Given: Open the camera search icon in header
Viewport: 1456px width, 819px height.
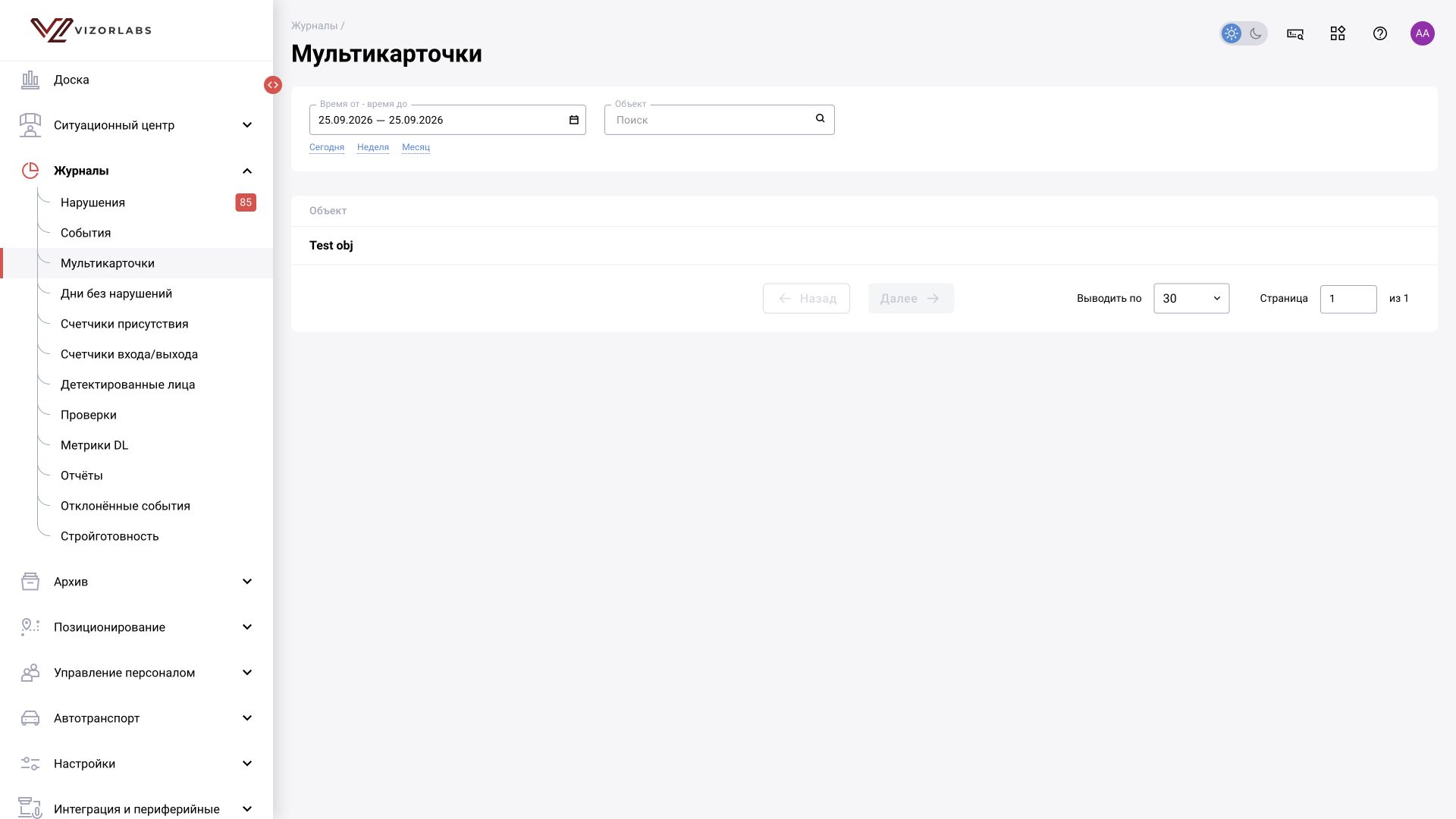Looking at the screenshot, I should click(1295, 33).
